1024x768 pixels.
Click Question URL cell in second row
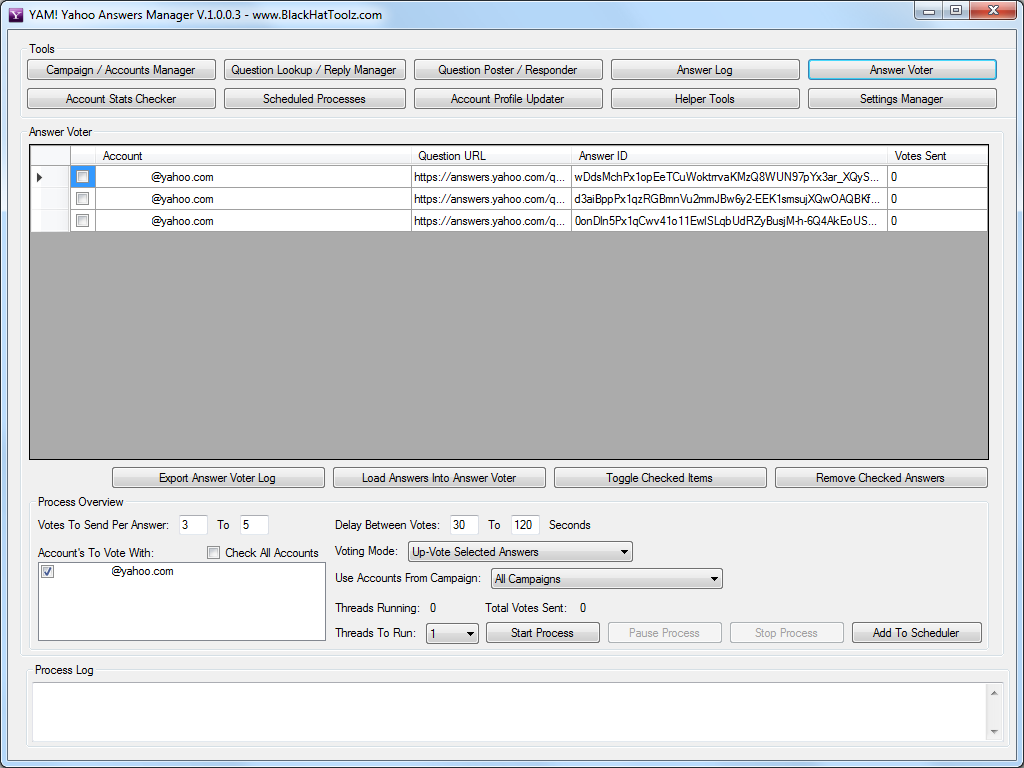tap(491, 199)
